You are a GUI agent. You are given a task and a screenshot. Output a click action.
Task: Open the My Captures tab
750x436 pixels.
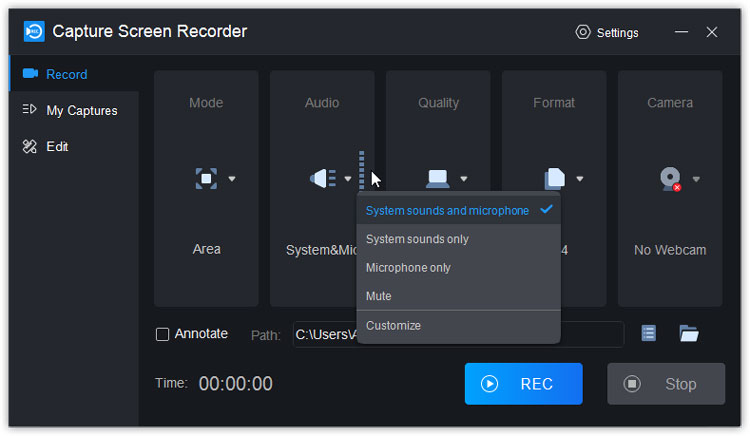pos(74,110)
